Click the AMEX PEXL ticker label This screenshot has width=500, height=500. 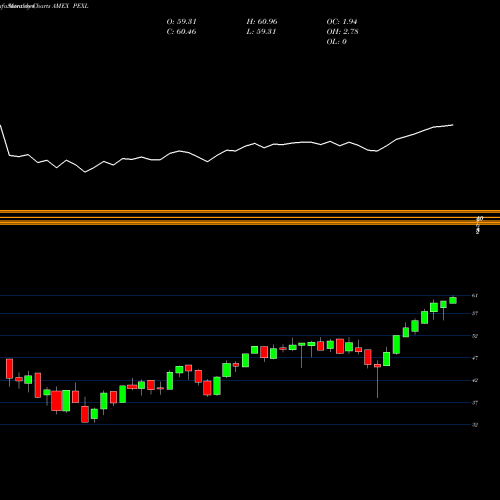(x=70, y=6)
